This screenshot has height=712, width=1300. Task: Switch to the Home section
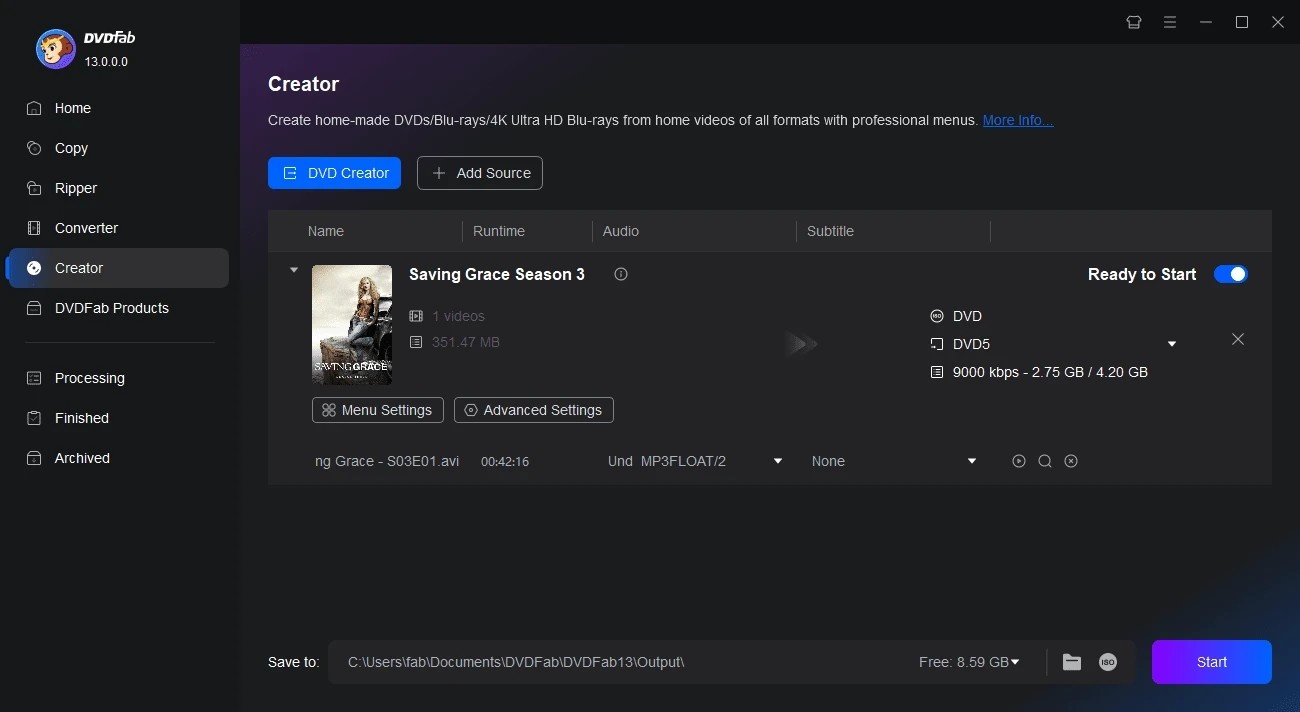point(73,108)
